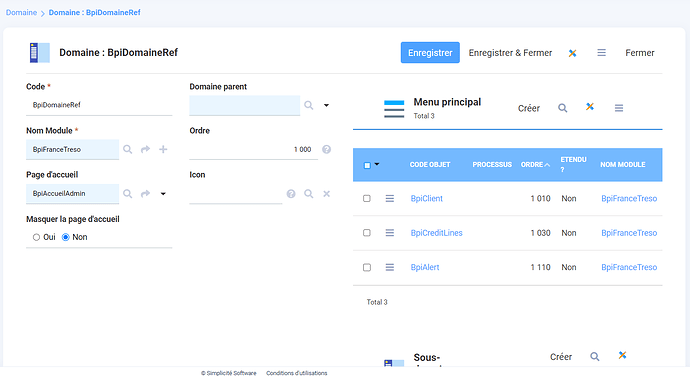Open the BpiClient link
690x376 pixels.
point(426,199)
